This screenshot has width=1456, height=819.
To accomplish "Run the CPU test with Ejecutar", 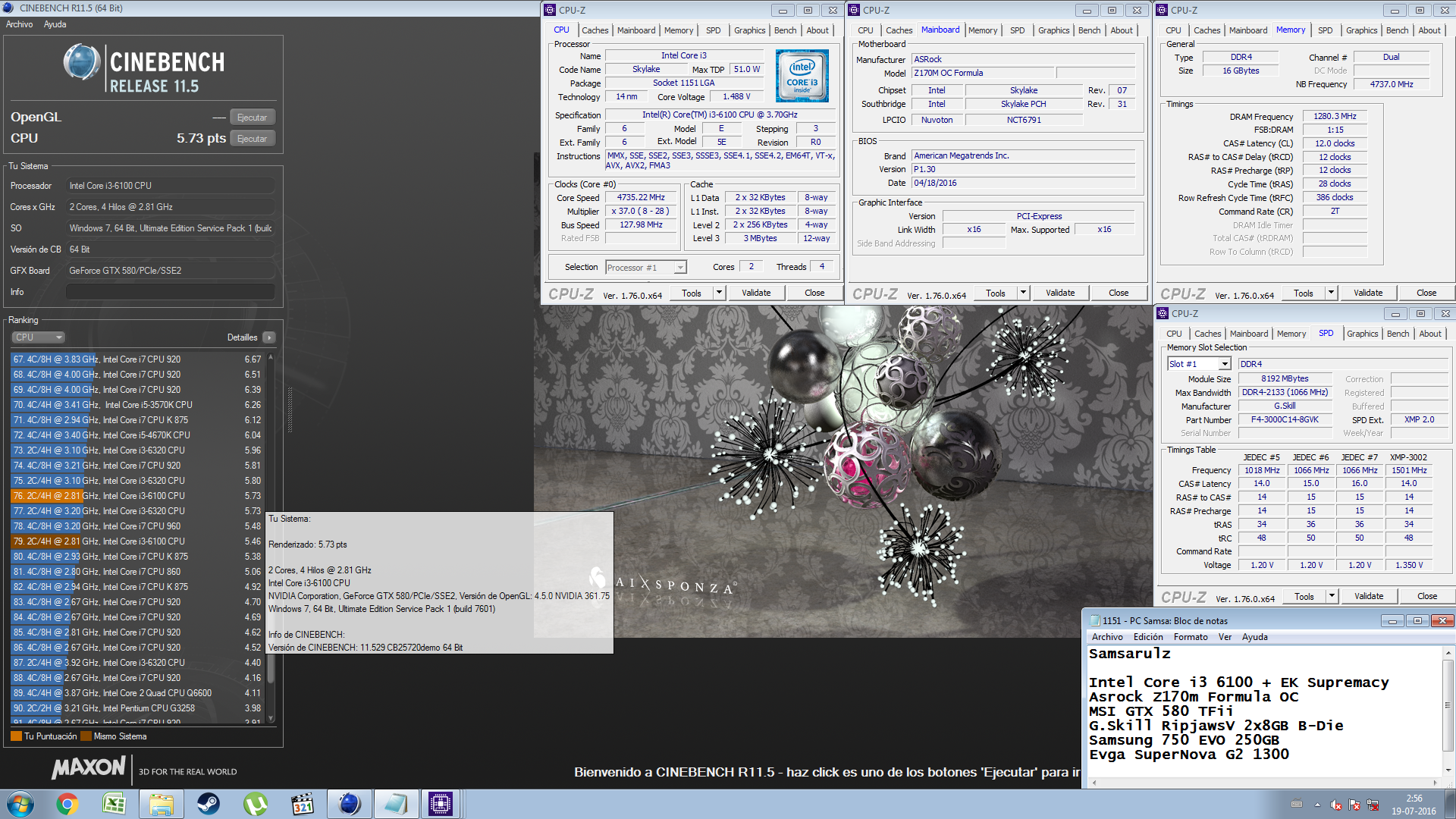I will tap(252, 139).
